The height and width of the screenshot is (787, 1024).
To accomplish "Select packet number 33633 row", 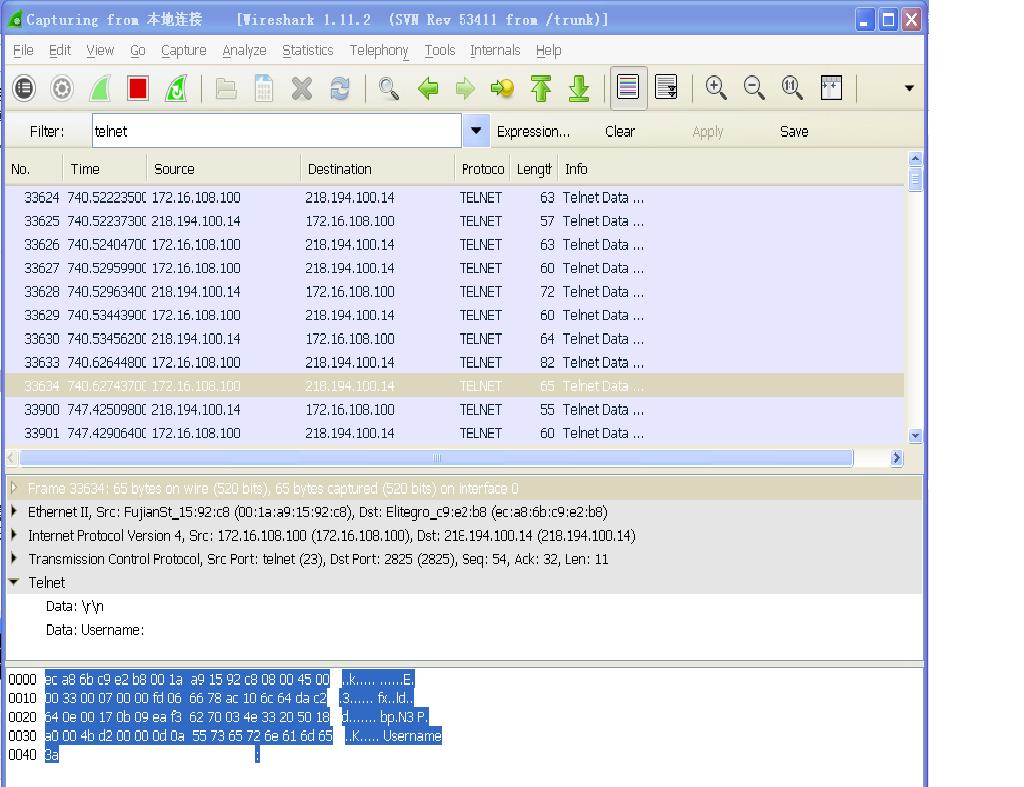I will click(455, 362).
